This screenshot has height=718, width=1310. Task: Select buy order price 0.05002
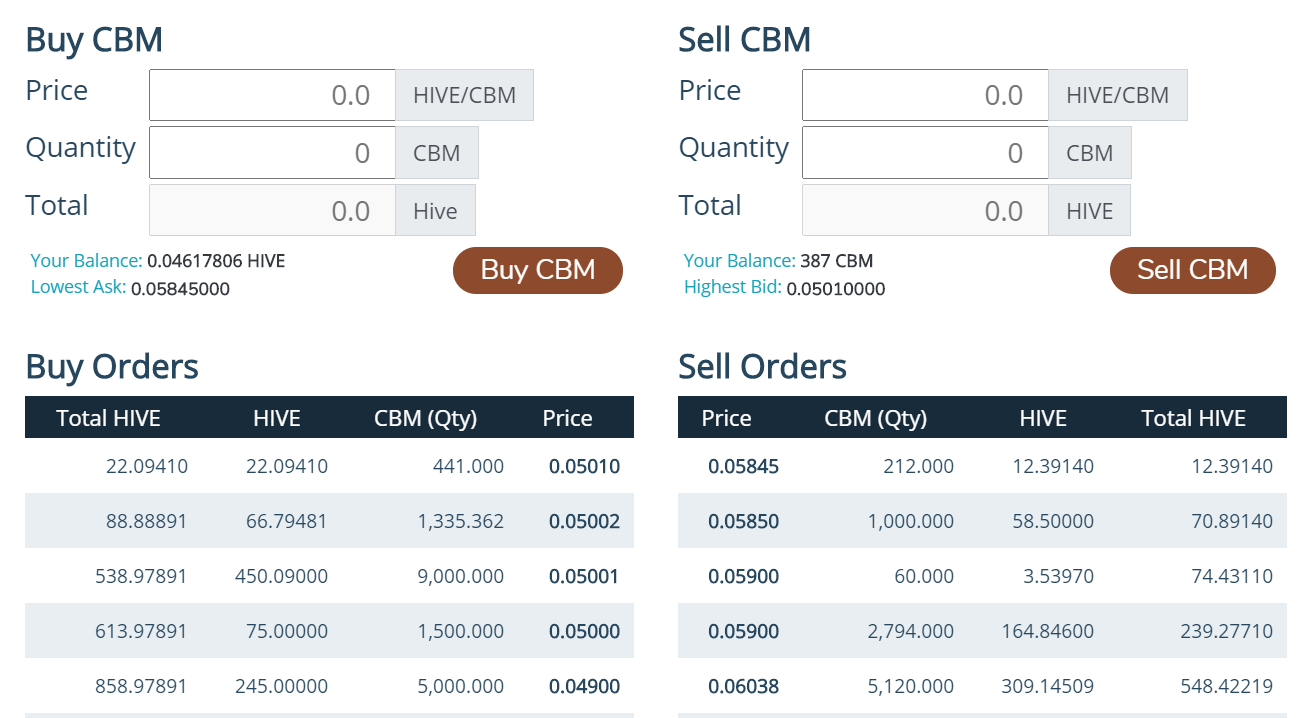(x=585, y=521)
